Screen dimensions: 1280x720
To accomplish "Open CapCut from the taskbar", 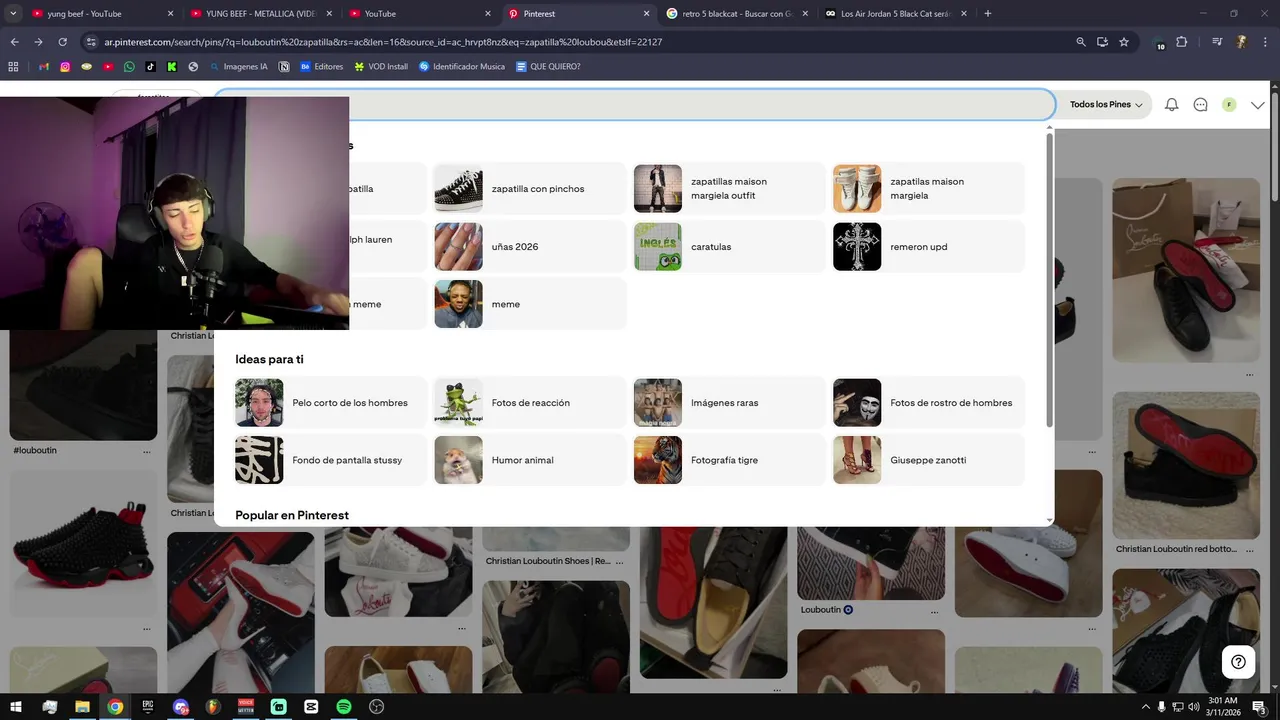I will [311, 707].
